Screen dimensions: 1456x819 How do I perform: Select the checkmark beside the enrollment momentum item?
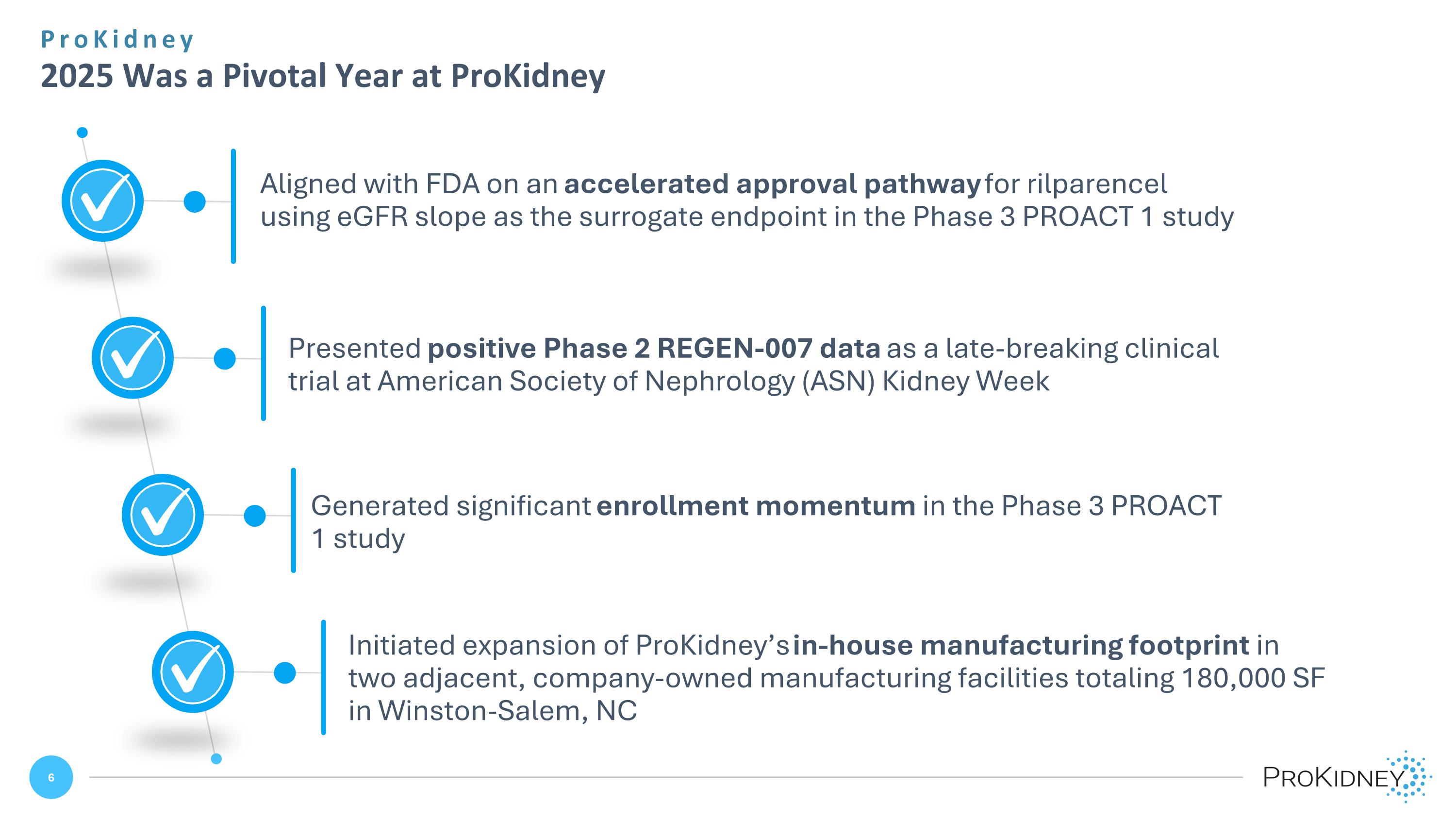click(x=163, y=515)
